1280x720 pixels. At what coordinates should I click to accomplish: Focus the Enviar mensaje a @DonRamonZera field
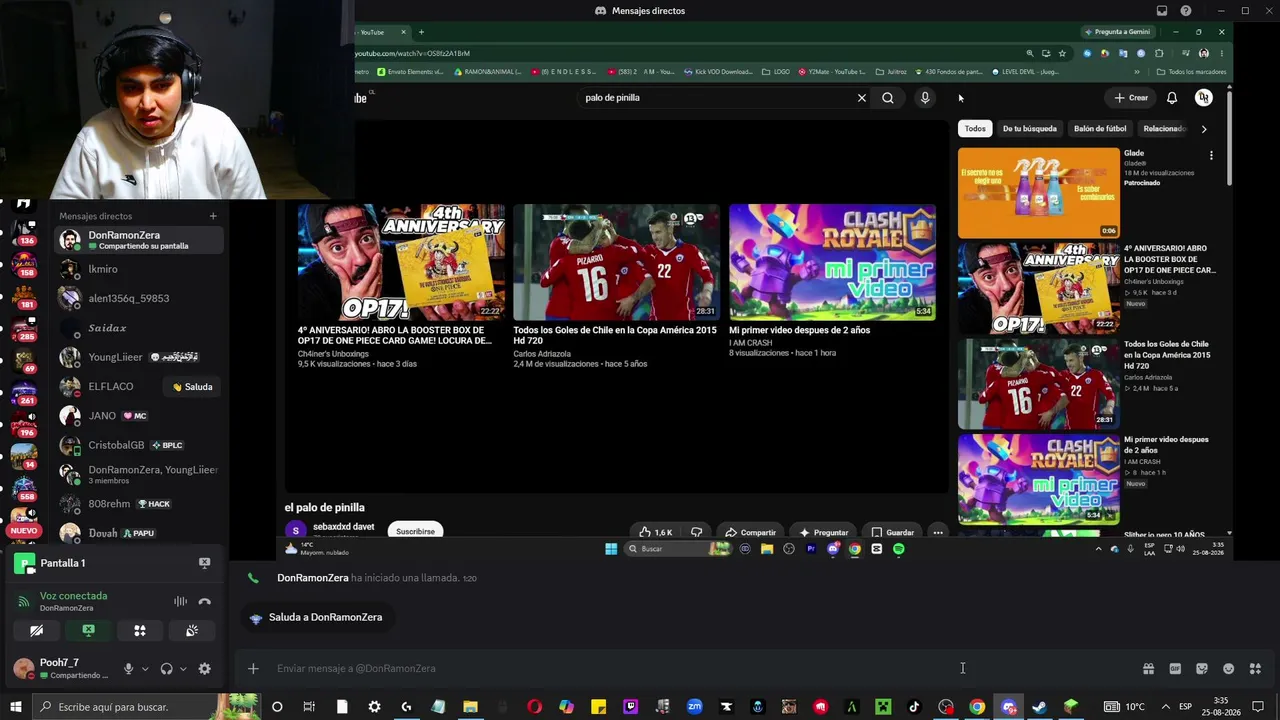[x=700, y=669]
